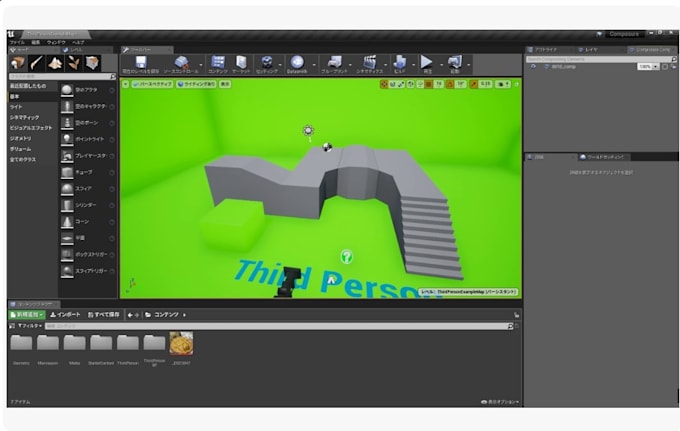
Task: Toggle grid snapping in viewport toolbar
Action: coord(429,84)
